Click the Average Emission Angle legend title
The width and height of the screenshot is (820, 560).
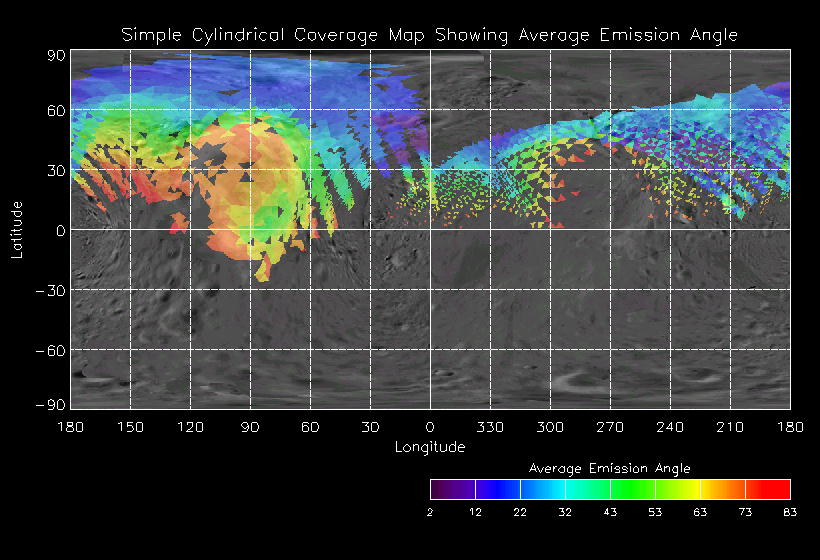[609, 468]
